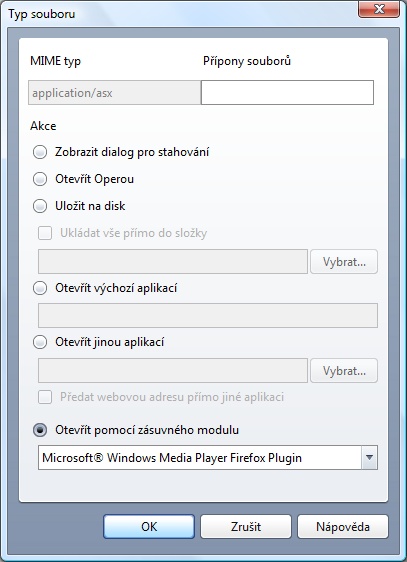Viewport: 407px width, 562px height.
Task: Click Vybrat button for other application
Action: coord(344,371)
